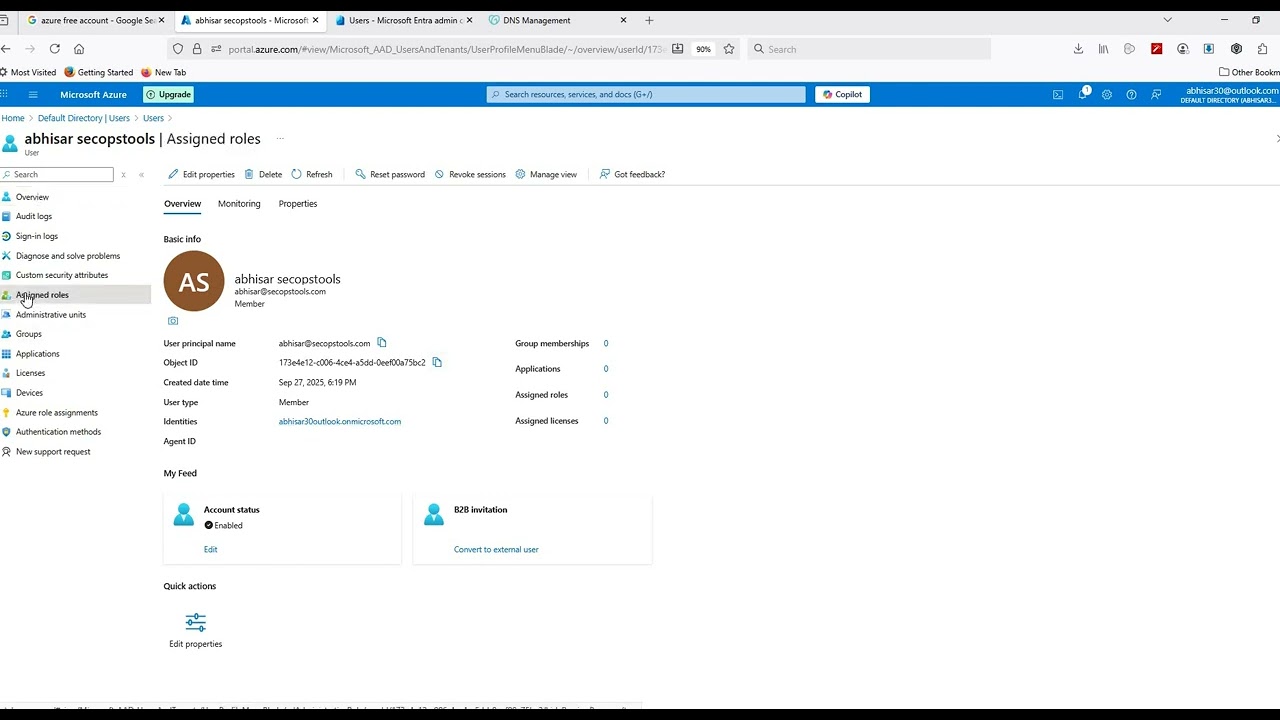This screenshot has width=1280, height=720.
Task: Open Home breadcrumb link
Action: click(x=13, y=118)
